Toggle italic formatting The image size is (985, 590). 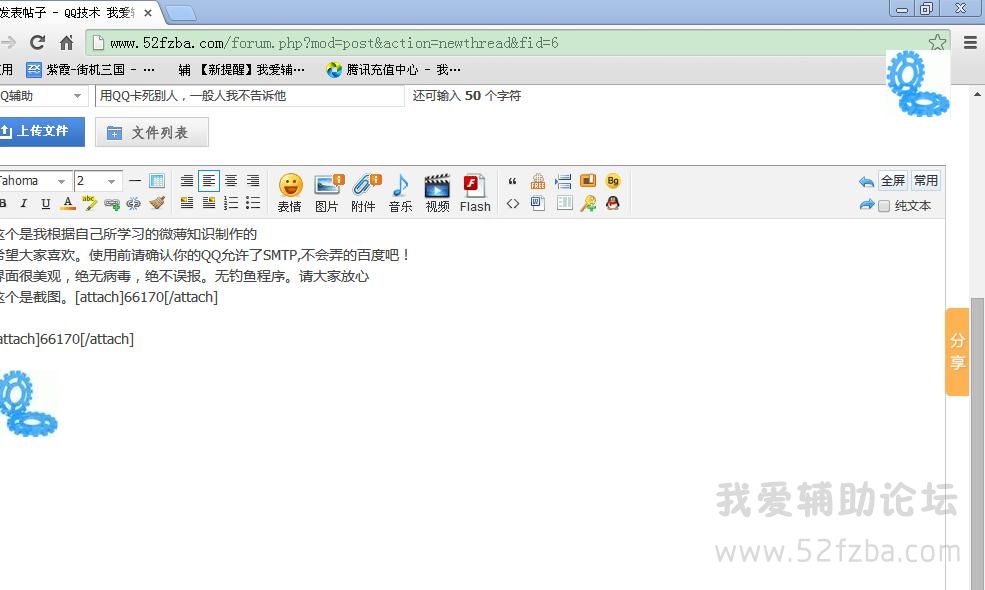24,203
